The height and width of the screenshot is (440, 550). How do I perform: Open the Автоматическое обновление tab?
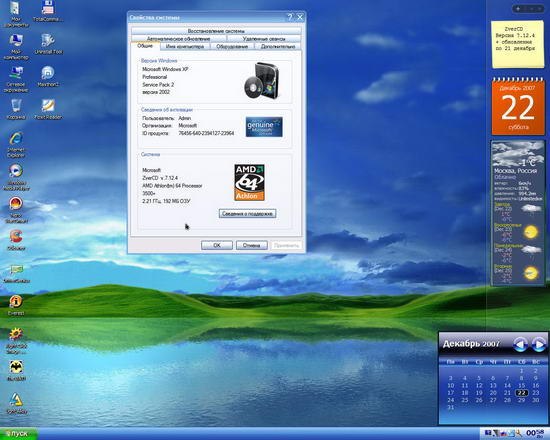click(179, 39)
